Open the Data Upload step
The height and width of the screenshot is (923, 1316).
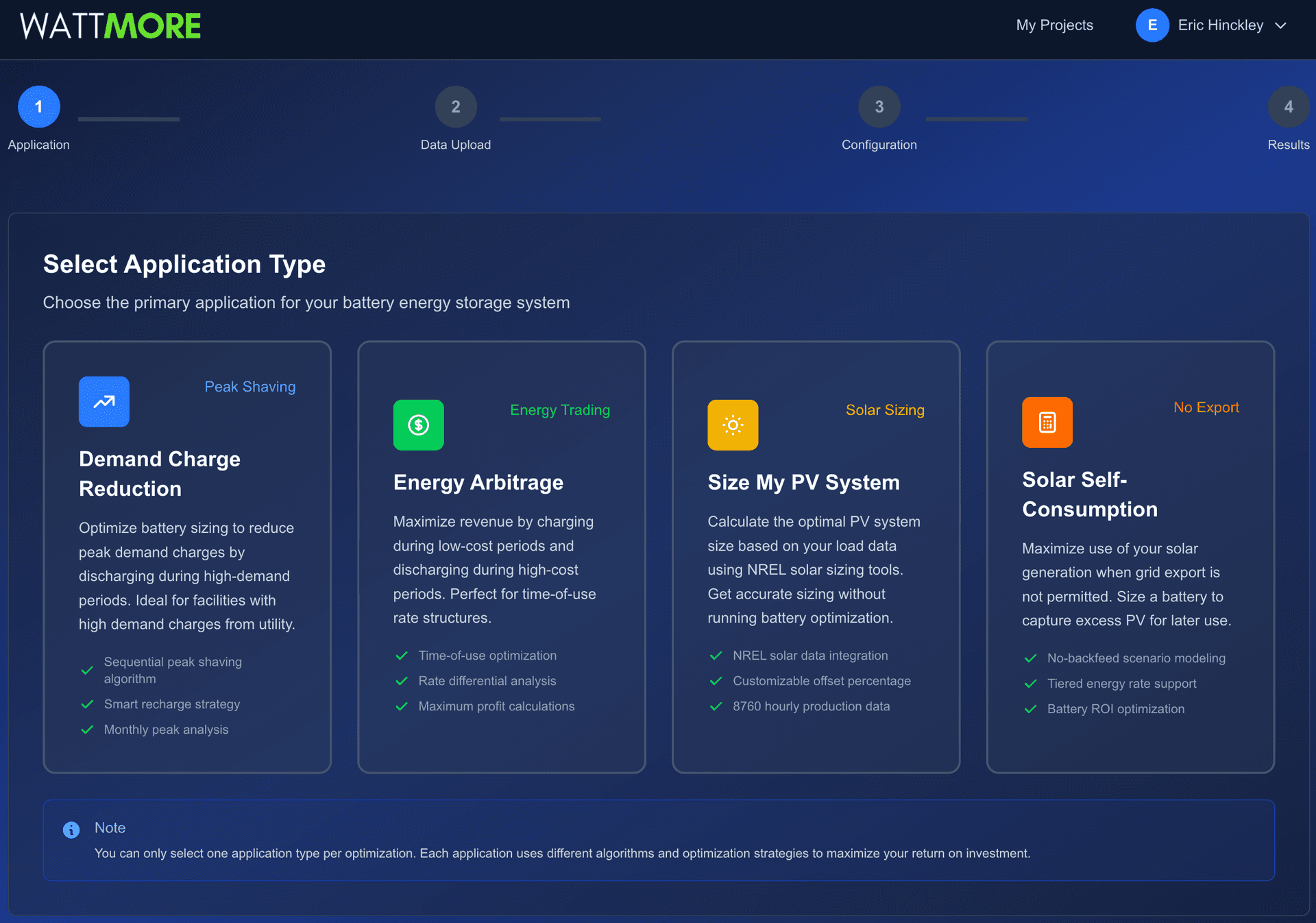(x=455, y=106)
